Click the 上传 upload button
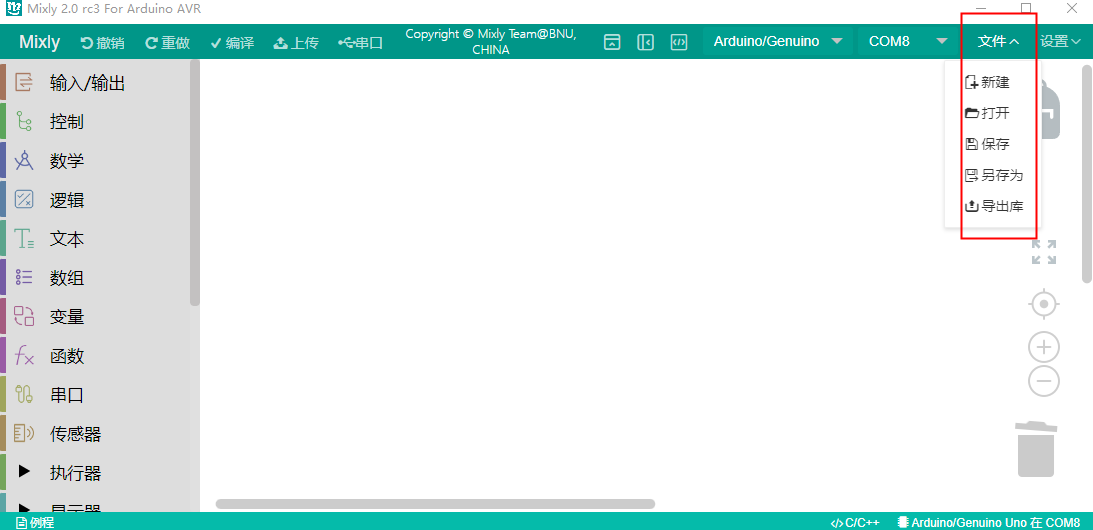 pos(296,43)
